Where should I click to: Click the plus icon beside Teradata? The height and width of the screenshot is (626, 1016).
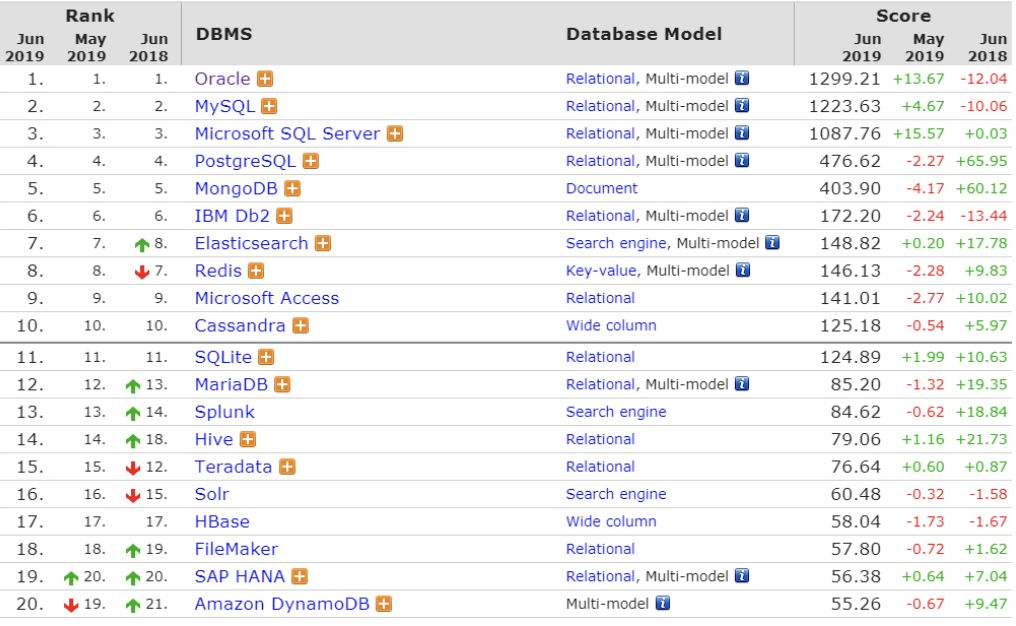pyautogui.click(x=288, y=467)
